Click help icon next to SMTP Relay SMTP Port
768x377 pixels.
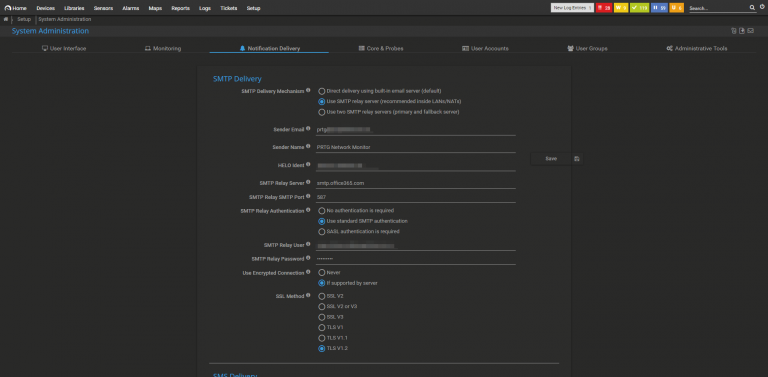(308, 196)
